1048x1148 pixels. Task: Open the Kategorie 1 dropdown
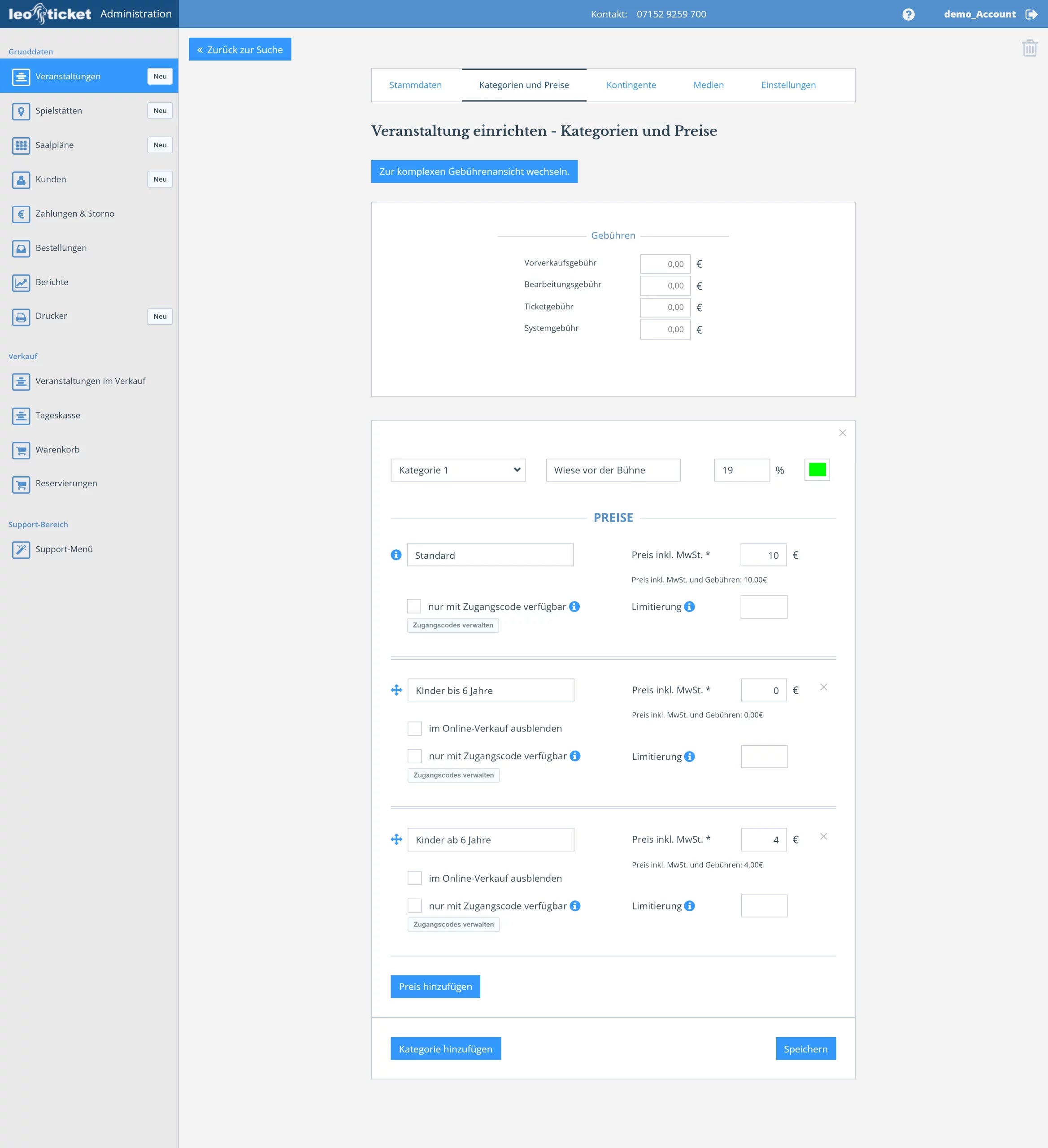pos(458,470)
